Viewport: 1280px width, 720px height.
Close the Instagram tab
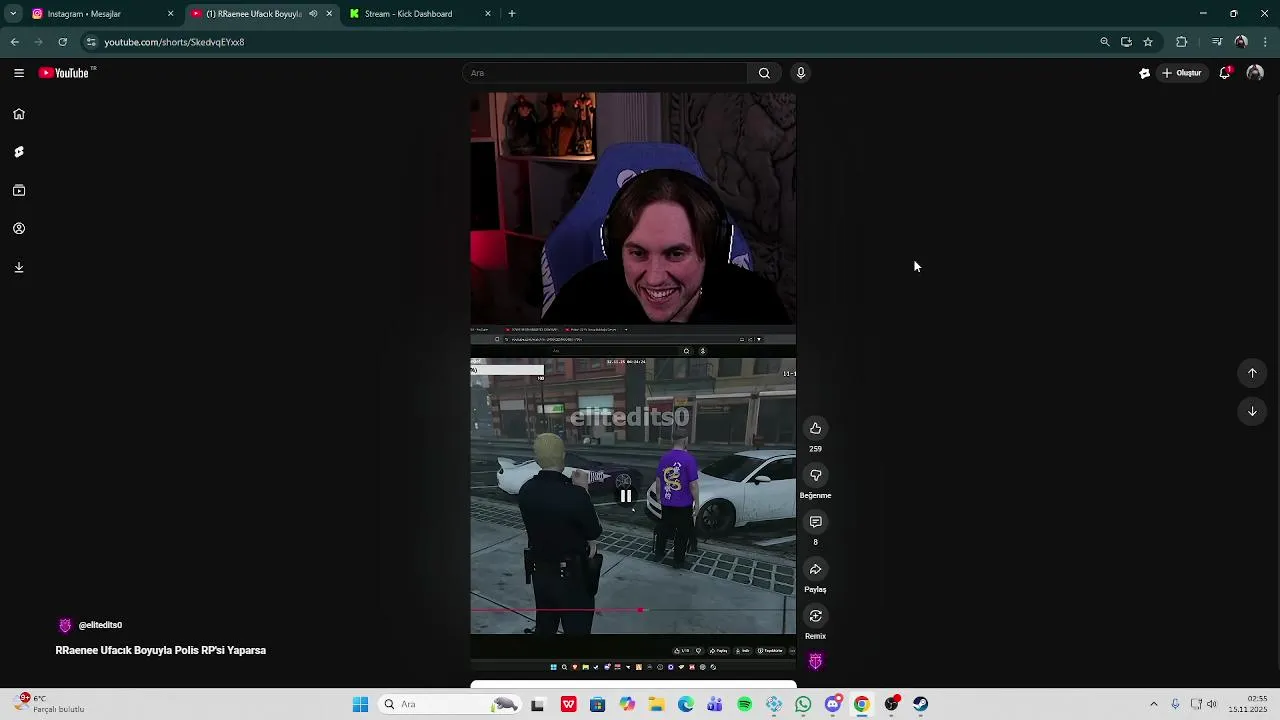170,14
